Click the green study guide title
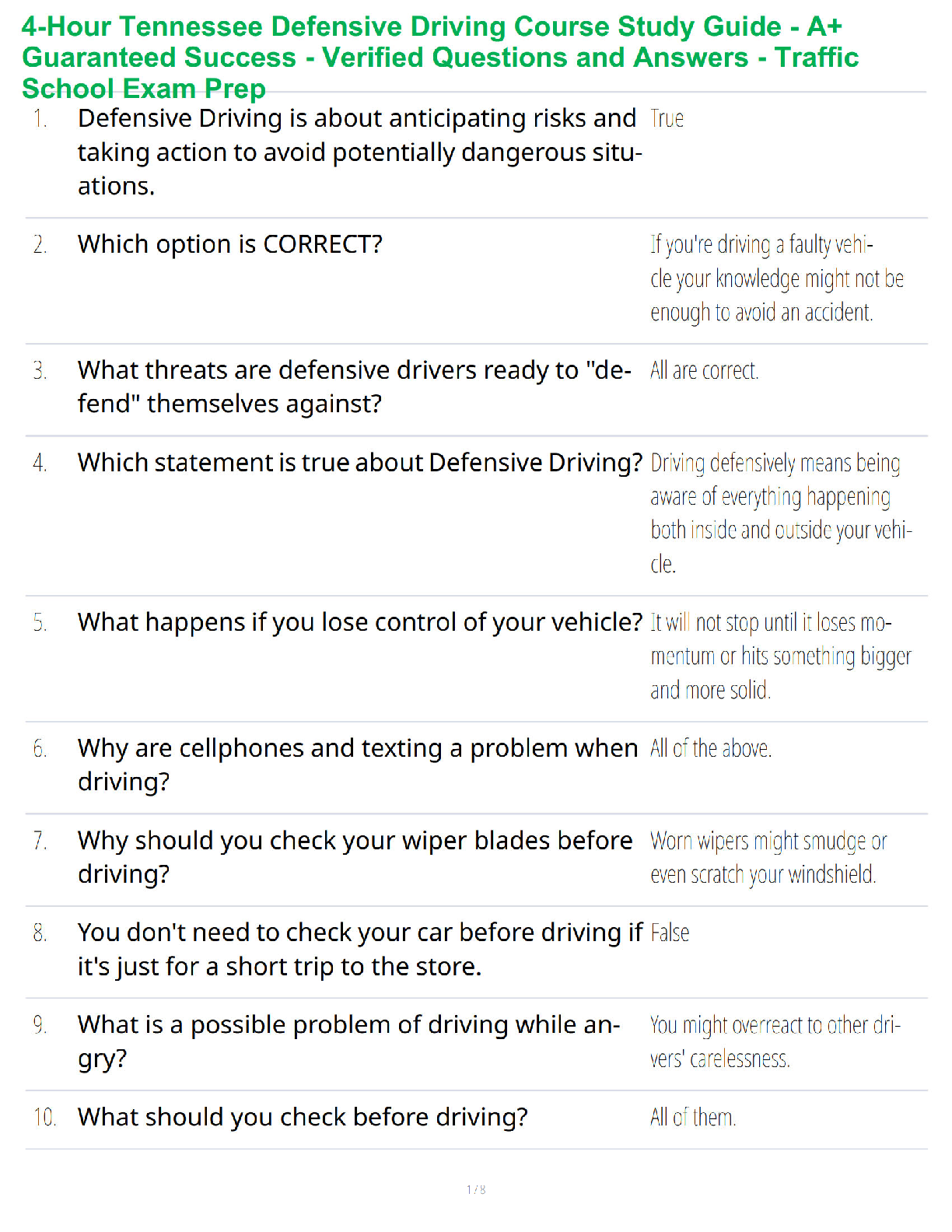The height and width of the screenshot is (1232, 952). (440, 58)
